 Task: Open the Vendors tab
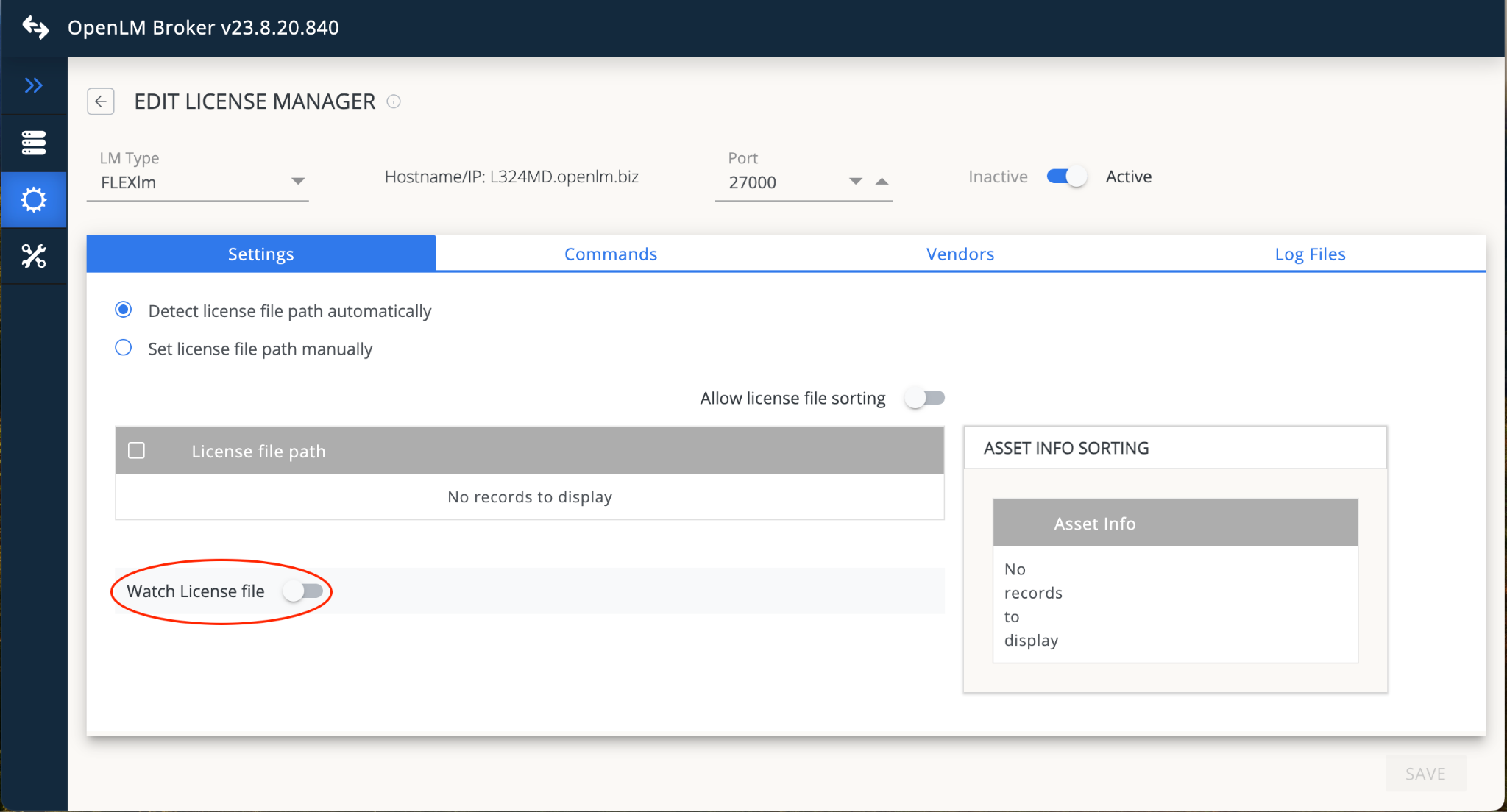tap(960, 254)
